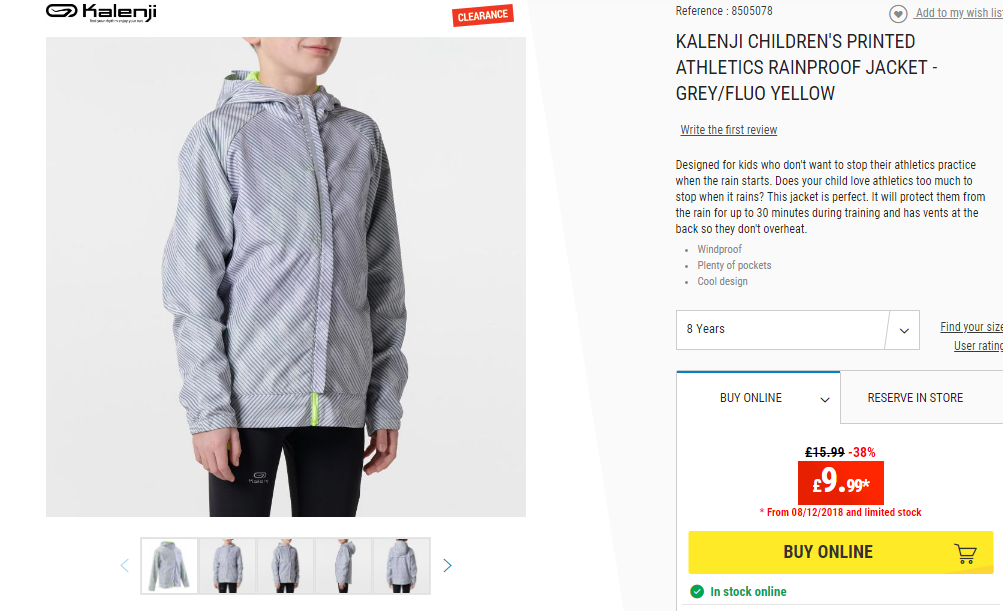Viewport: 1003px width, 611px height.
Task: Click the red Clearance badge
Action: 483,15
